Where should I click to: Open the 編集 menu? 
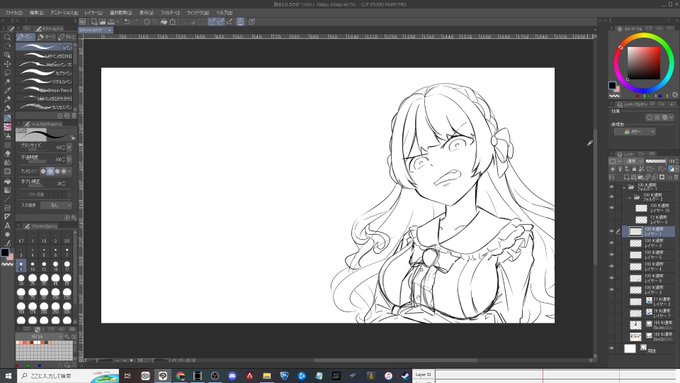tap(37, 13)
